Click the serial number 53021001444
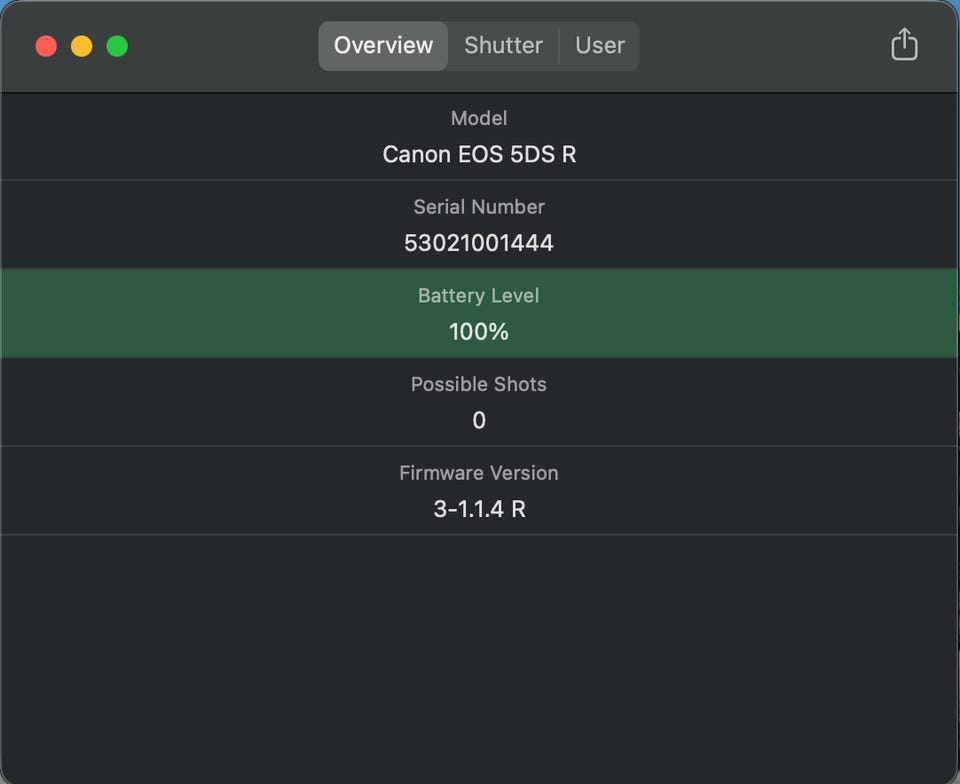960x784 pixels. pyautogui.click(x=479, y=243)
